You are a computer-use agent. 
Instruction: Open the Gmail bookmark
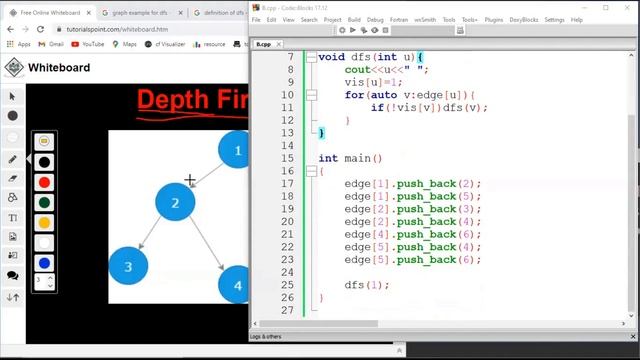(51, 44)
